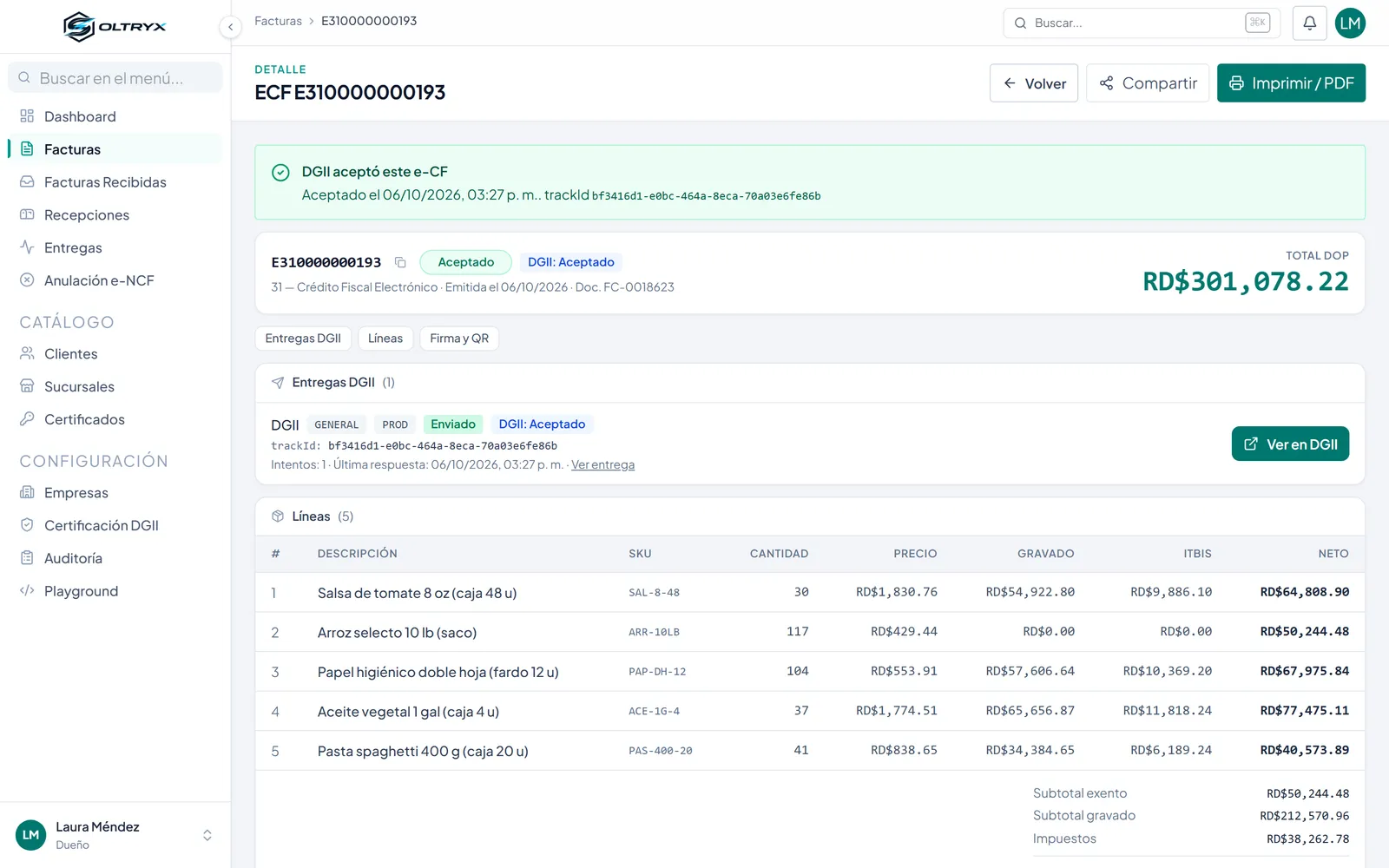Screen dimensions: 1389x868
Task: Click SKU PAP-DH-12 cell
Action: click(x=657, y=672)
